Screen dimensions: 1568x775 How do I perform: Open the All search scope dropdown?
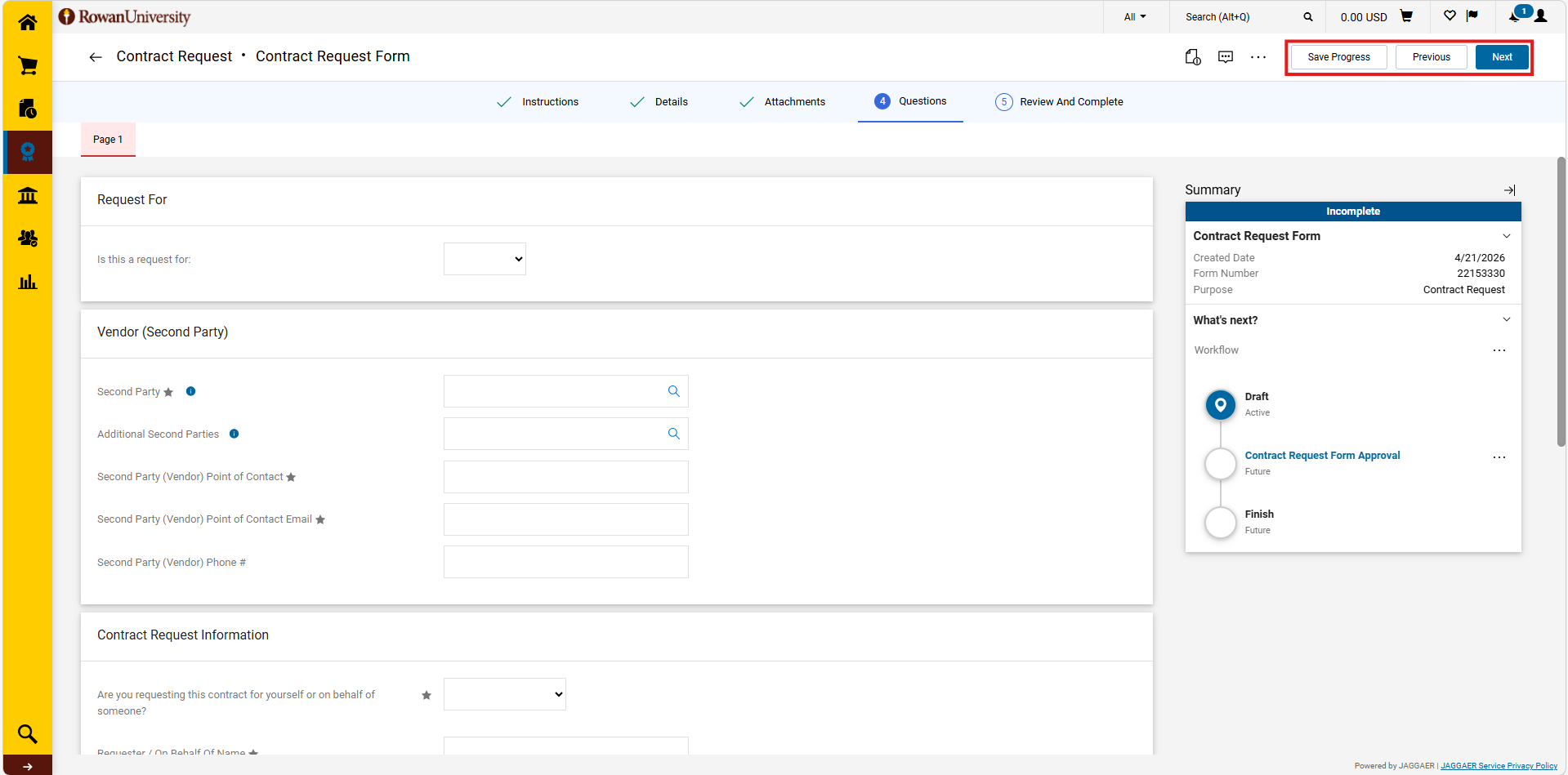pos(1135,17)
